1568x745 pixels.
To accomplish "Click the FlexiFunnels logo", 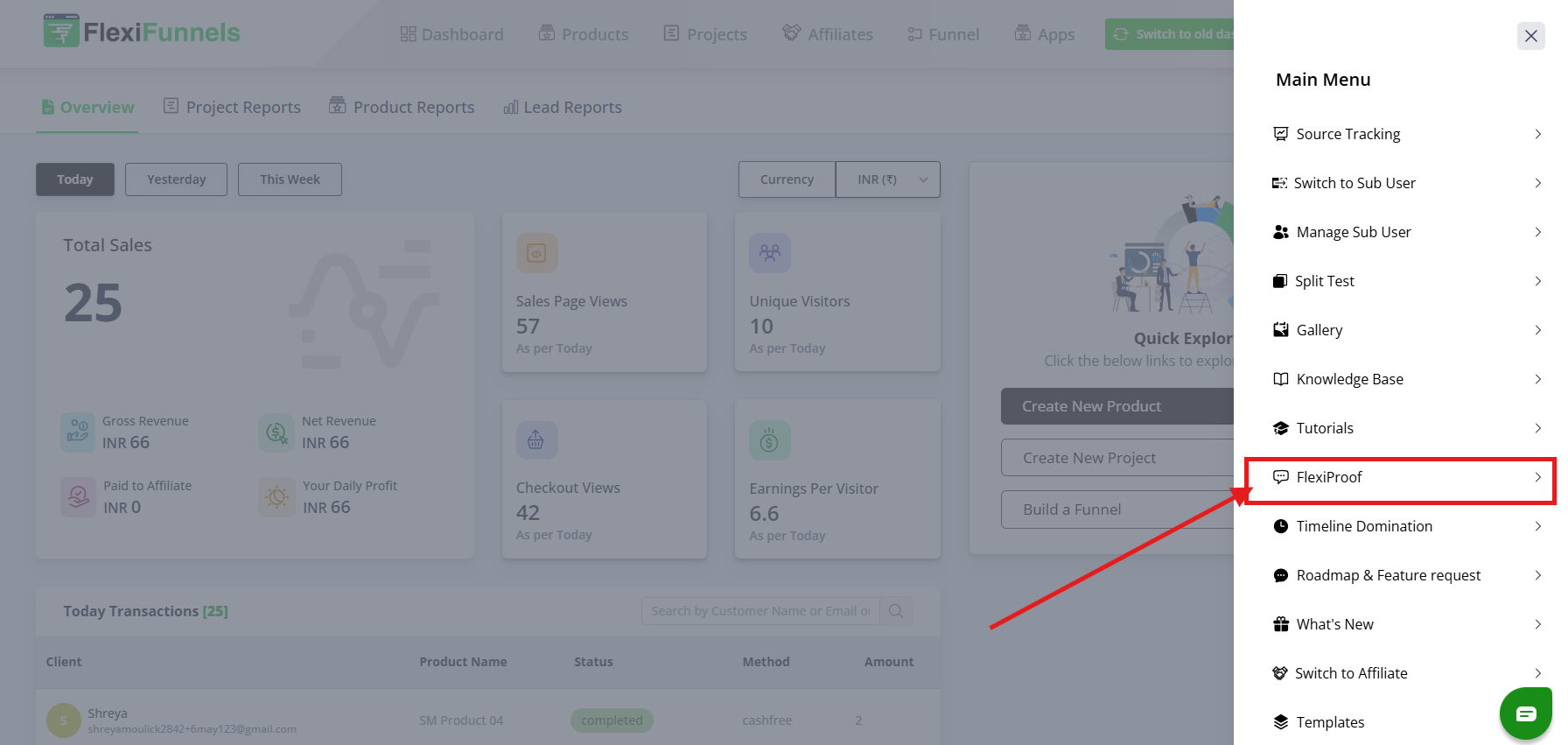I will tap(142, 32).
